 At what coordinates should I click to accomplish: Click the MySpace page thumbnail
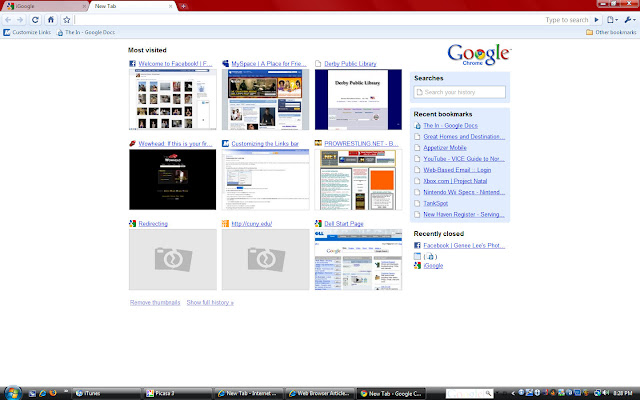click(x=265, y=100)
